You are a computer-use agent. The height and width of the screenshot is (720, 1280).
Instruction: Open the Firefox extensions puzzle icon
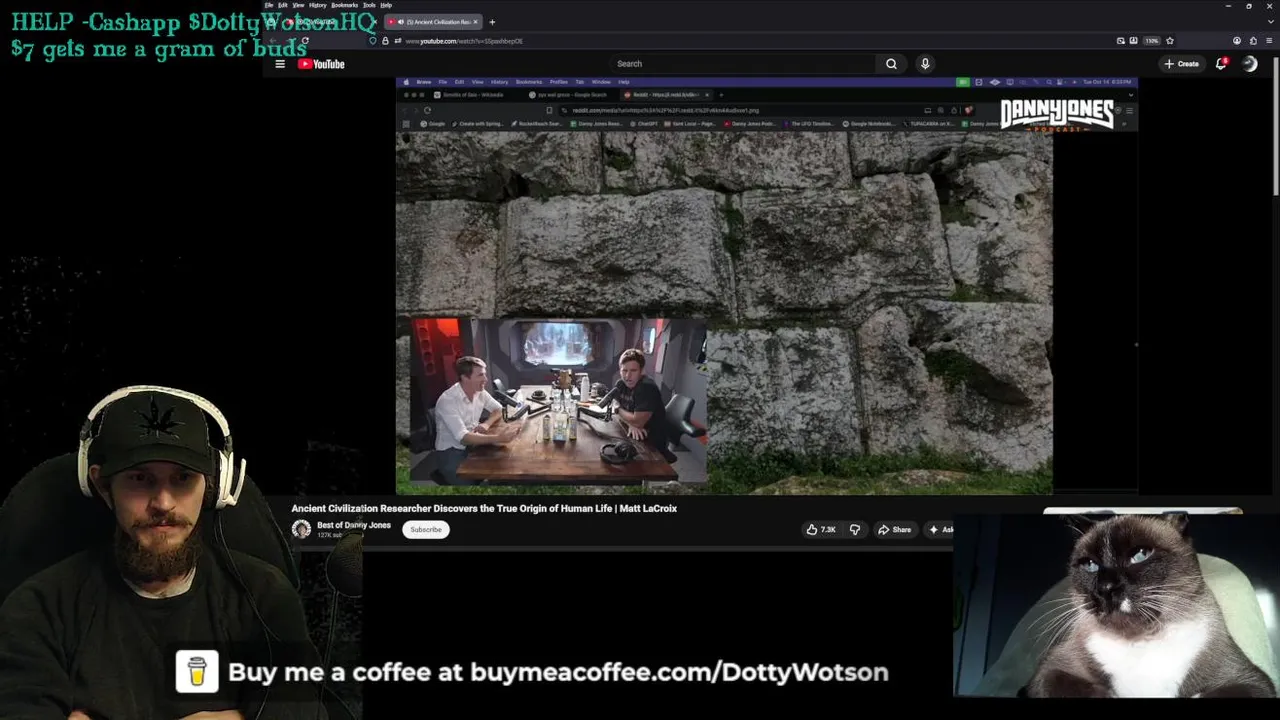[x=1253, y=41]
